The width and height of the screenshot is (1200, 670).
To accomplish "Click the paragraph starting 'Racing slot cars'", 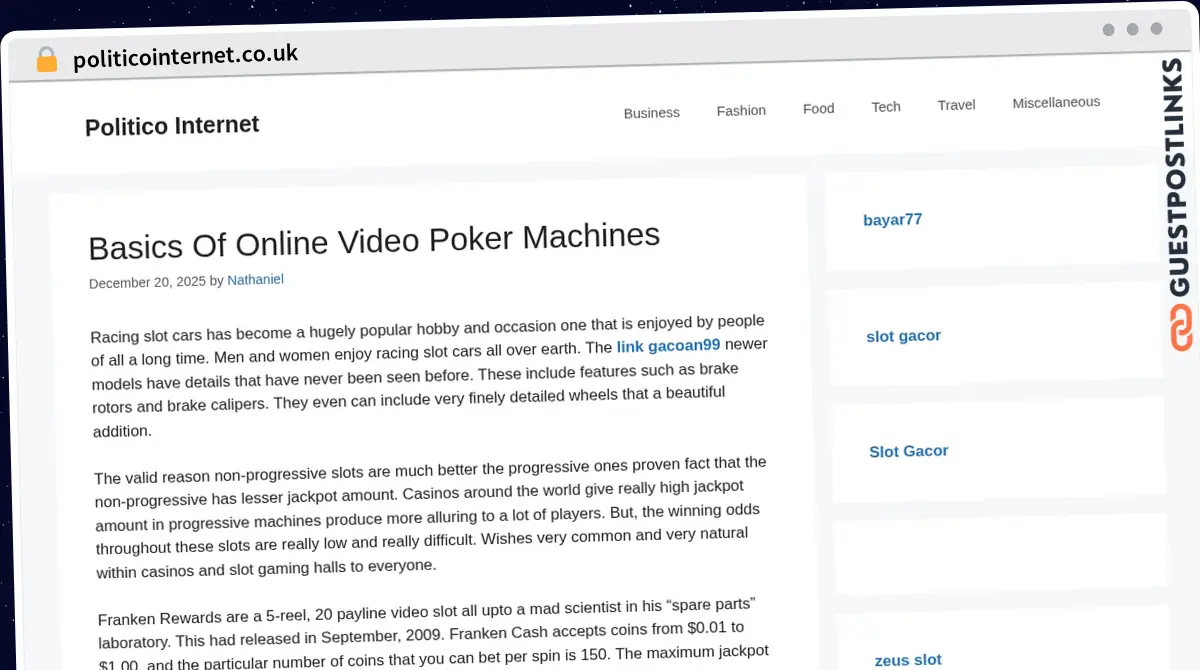I will [428, 375].
